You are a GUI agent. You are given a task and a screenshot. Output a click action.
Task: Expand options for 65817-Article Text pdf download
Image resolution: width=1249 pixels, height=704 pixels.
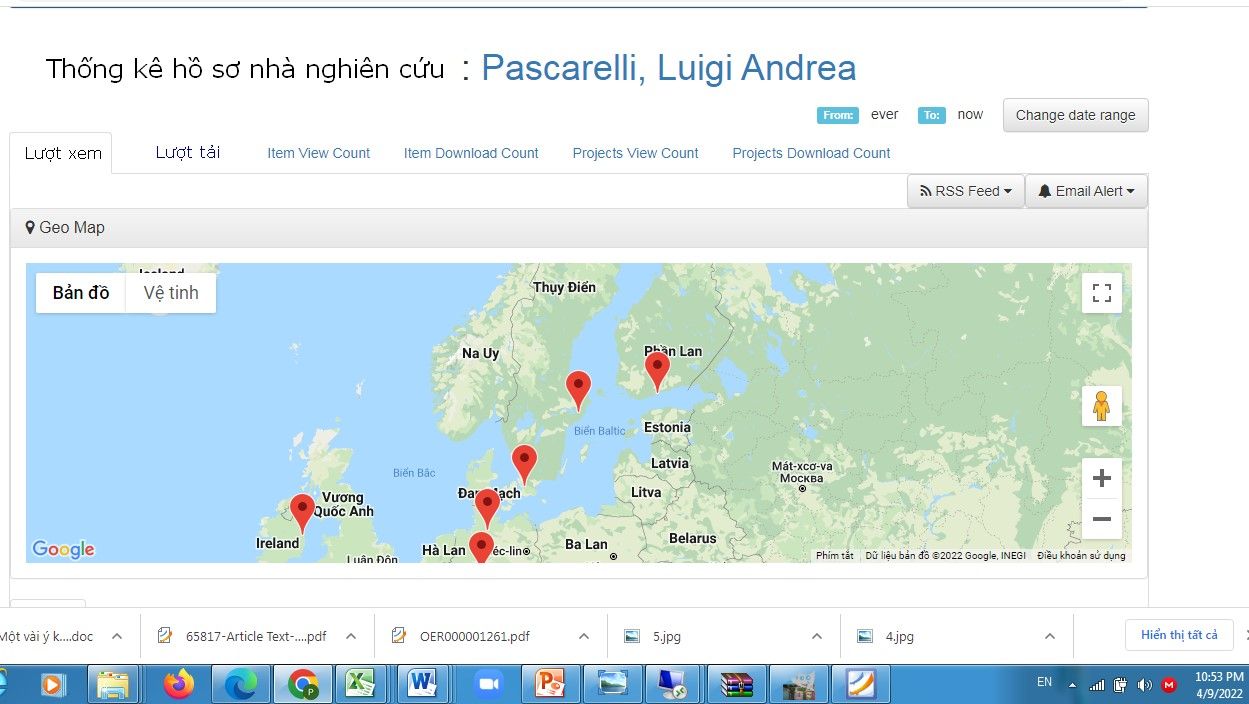[350, 636]
